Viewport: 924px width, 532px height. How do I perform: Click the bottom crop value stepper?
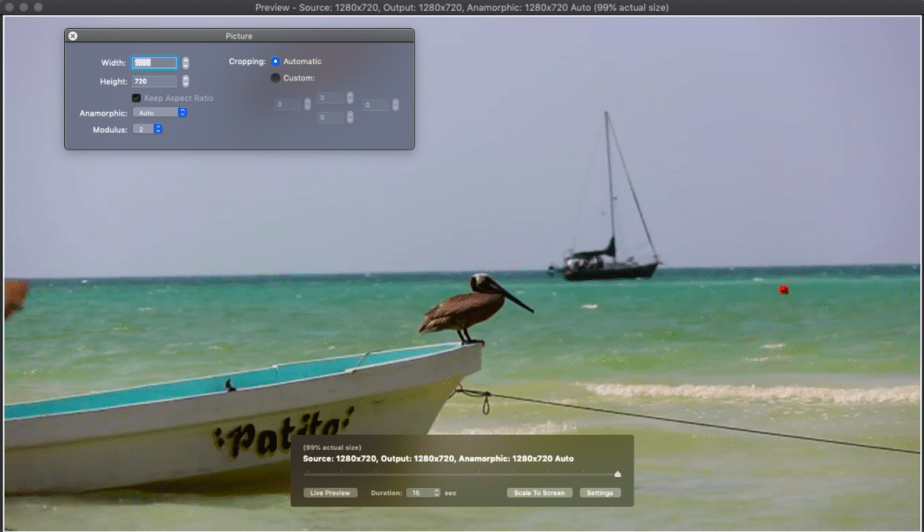350,118
